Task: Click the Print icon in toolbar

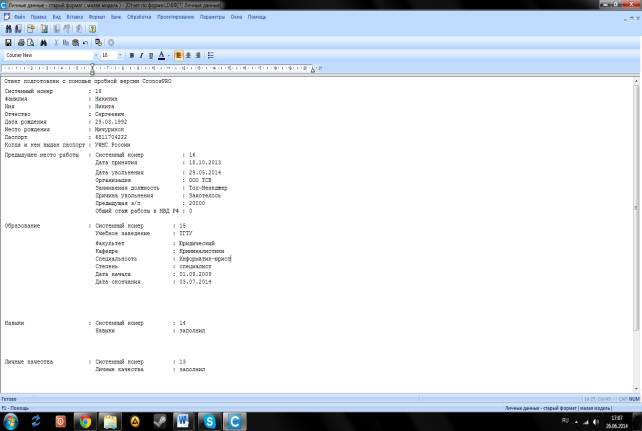Action: coord(19,43)
